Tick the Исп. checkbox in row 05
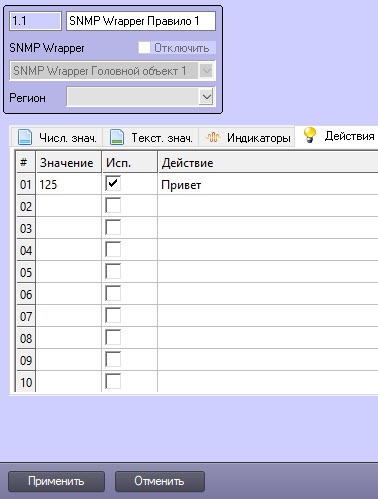This screenshot has height=499, width=378. (113, 272)
